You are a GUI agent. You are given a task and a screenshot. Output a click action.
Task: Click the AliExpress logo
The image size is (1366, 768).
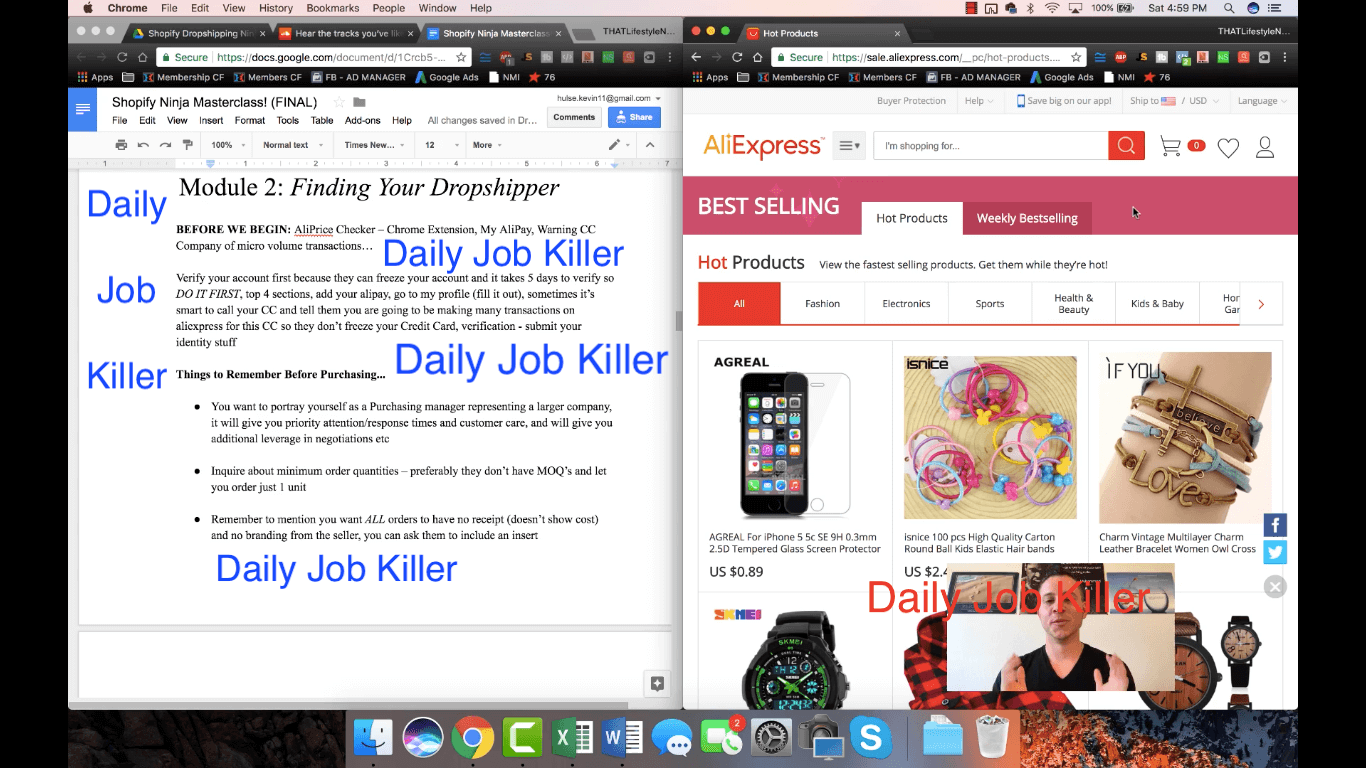[x=763, y=146]
